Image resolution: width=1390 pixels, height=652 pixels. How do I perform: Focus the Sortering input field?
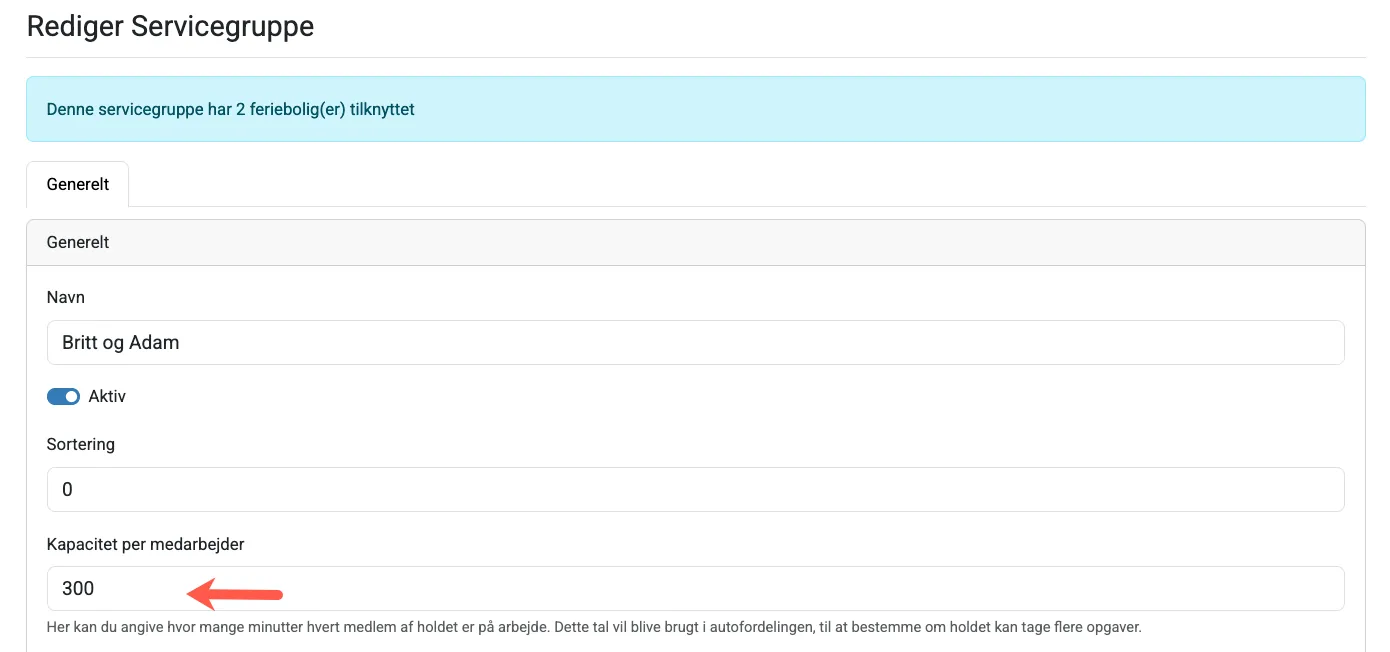[695, 489]
